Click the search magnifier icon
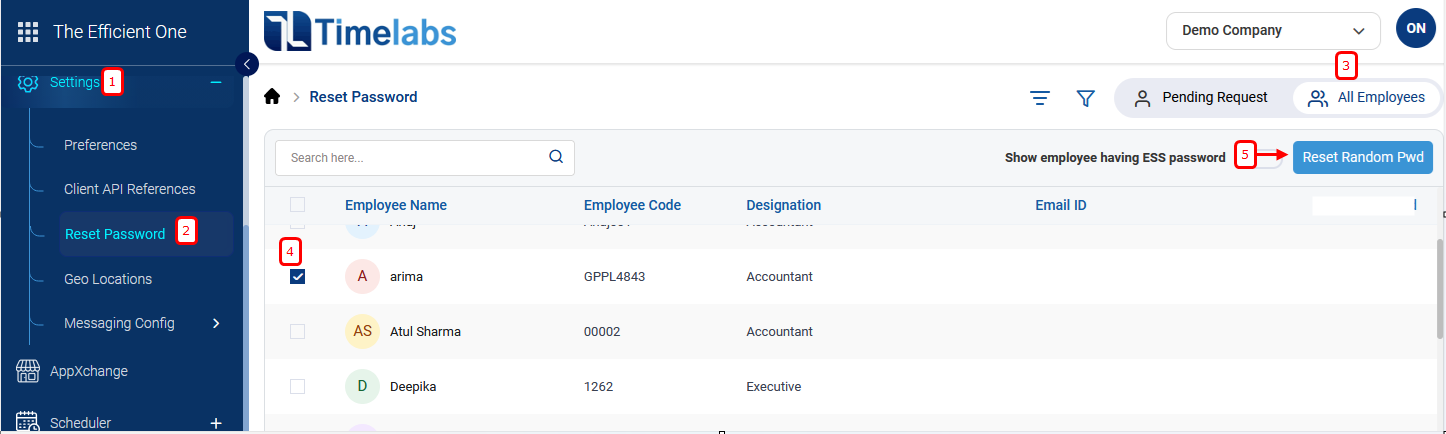Screen dimensions: 1446x434 pyautogui.click(x=556, y=157)
